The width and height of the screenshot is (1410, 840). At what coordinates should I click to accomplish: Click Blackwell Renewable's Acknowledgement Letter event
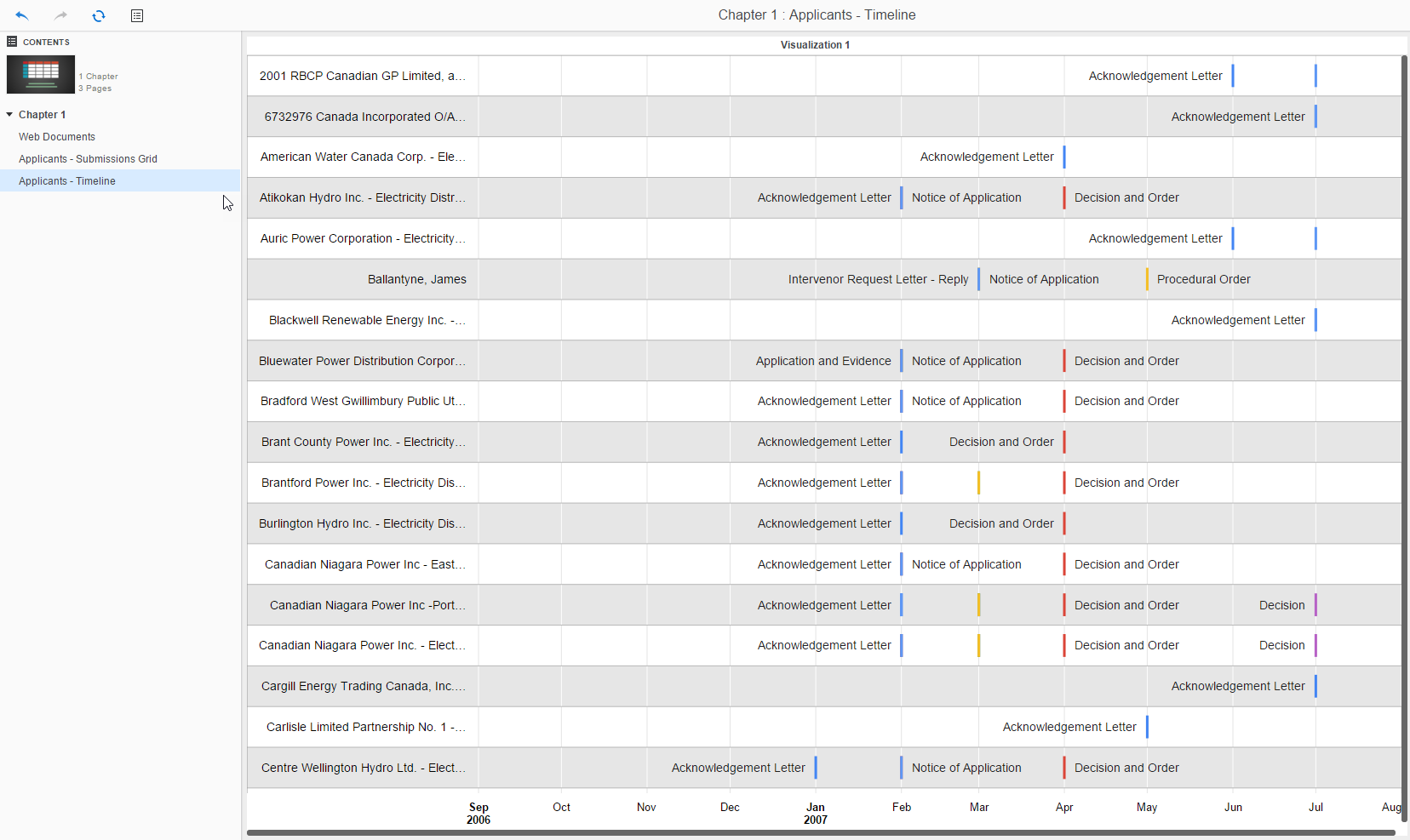click(x=1238, y=320)
